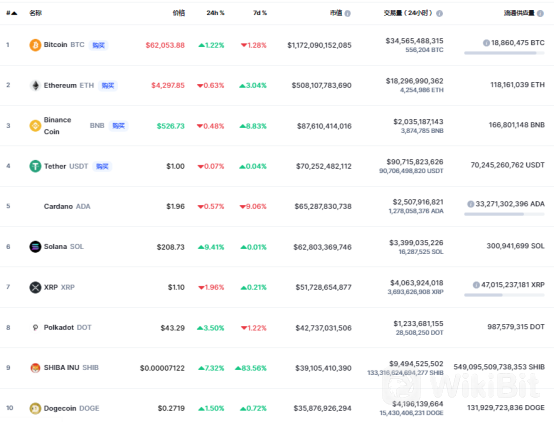
Task: Click the Ethereum diamond logo icon
Action: pyautogui.click(x=35, y=86)
